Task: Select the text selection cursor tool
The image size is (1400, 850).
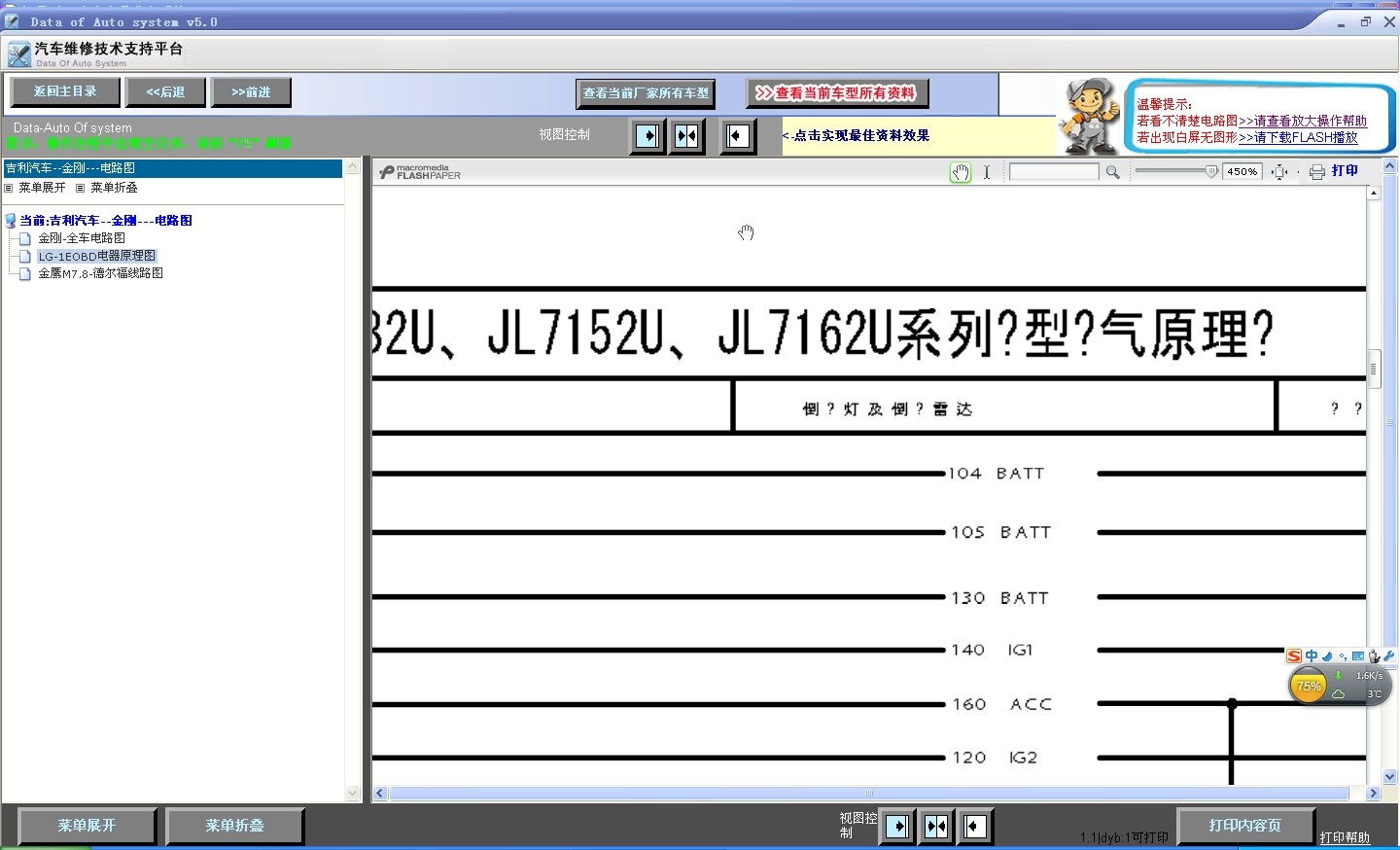Action: click(987, 172)
